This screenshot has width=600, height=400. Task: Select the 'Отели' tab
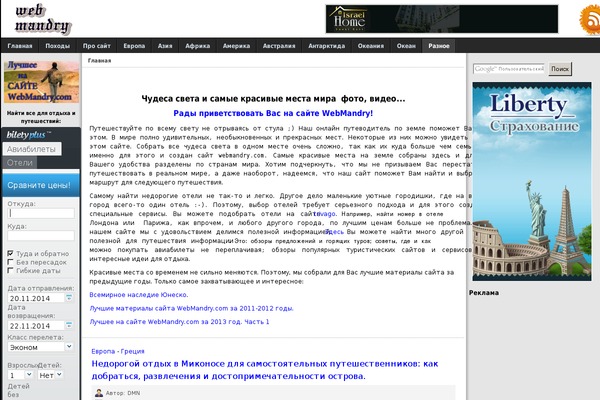pyautogui.click(x=20, y=163)
